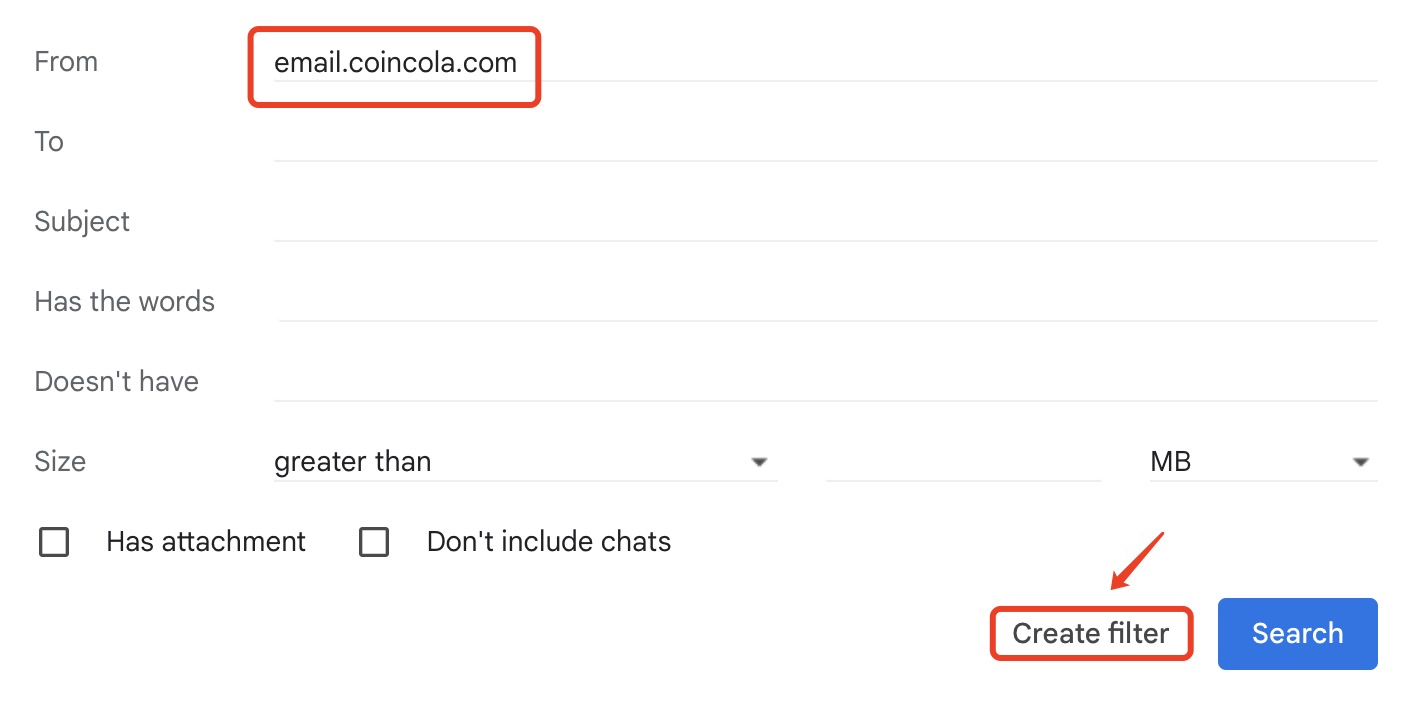1426x710 pixels.
Task: Click the 'From' field label
Action: pos(66,62)
